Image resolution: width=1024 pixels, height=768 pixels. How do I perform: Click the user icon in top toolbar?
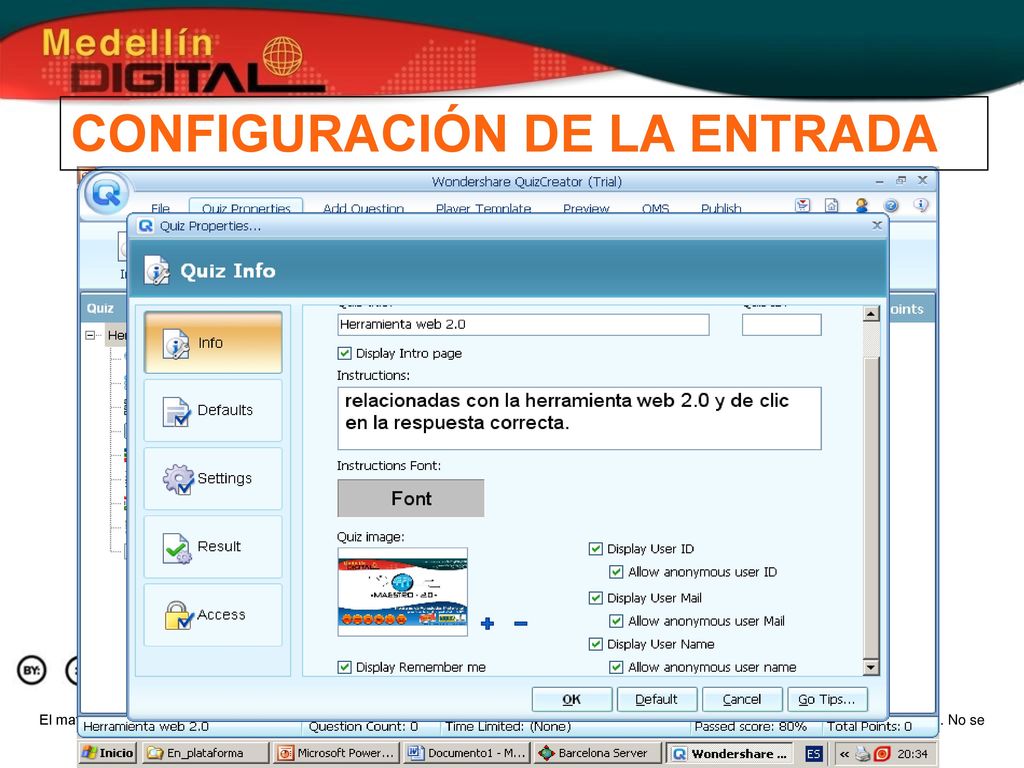click(x=861, y=205)
